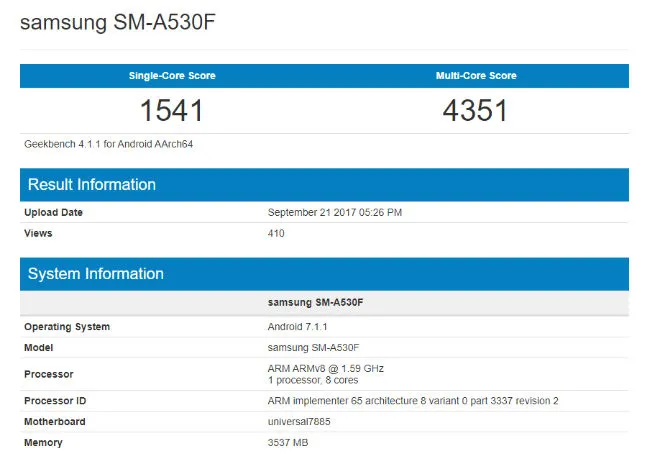
Task: Click the 'Views' label
Action: point(38,233)
